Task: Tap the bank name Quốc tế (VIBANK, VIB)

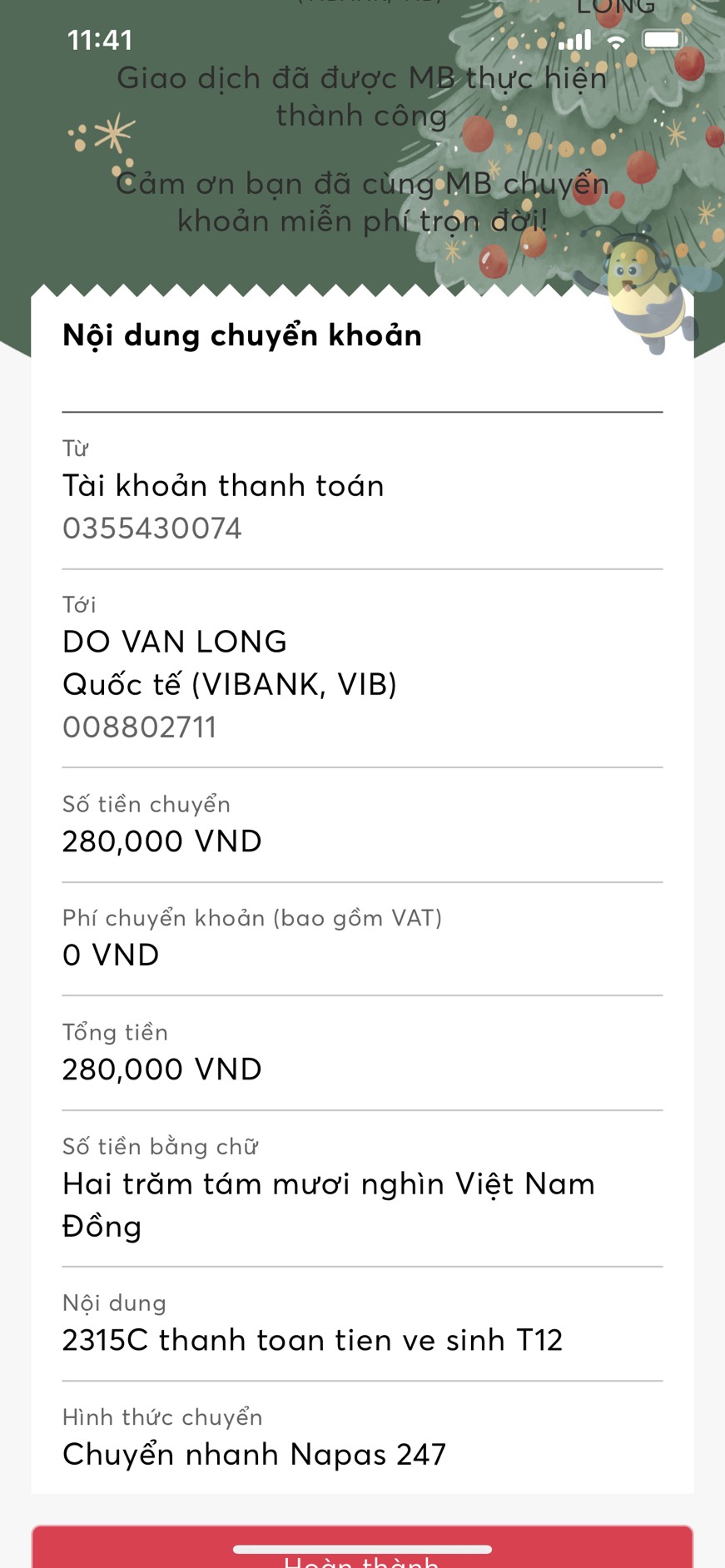Action: (x=230, y=684)
